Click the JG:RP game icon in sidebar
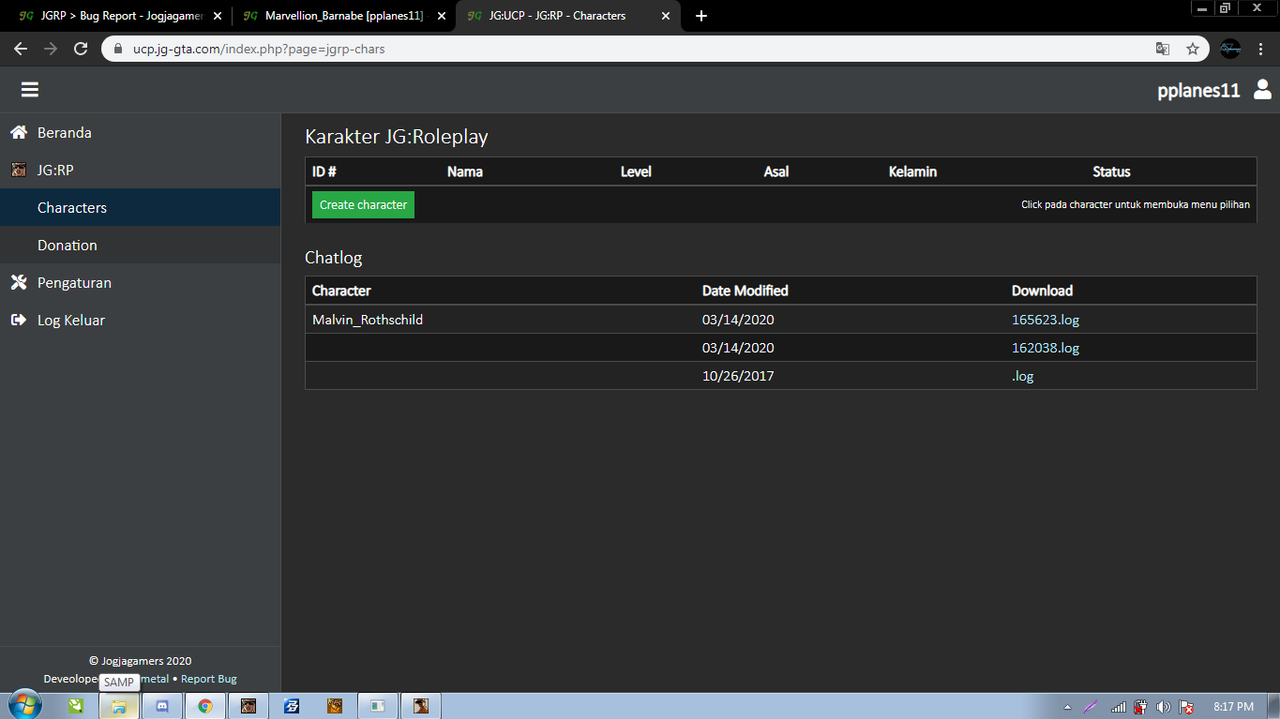This screenshot has width=1280, height=719. pyautogui.click(x=18, y=170)
